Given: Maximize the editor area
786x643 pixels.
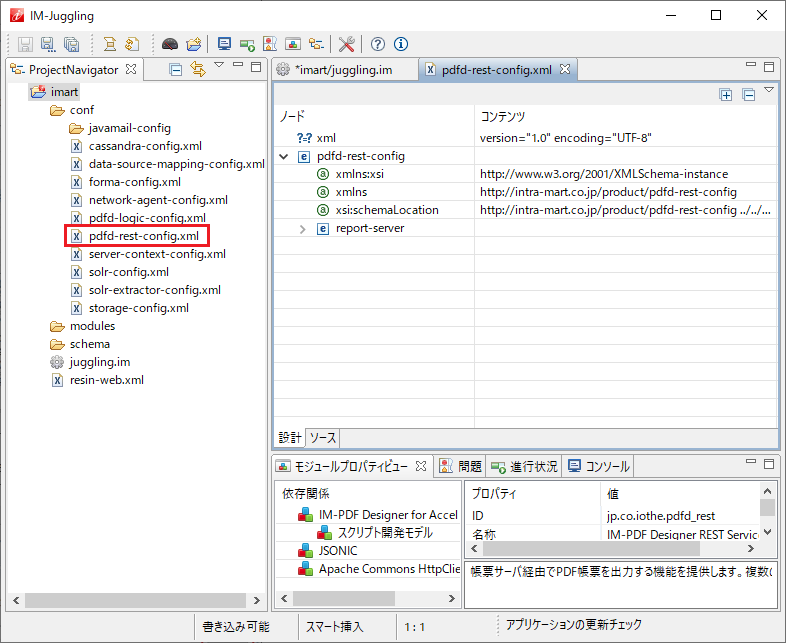Looking at the screenshot, I should tap(769, 67).
